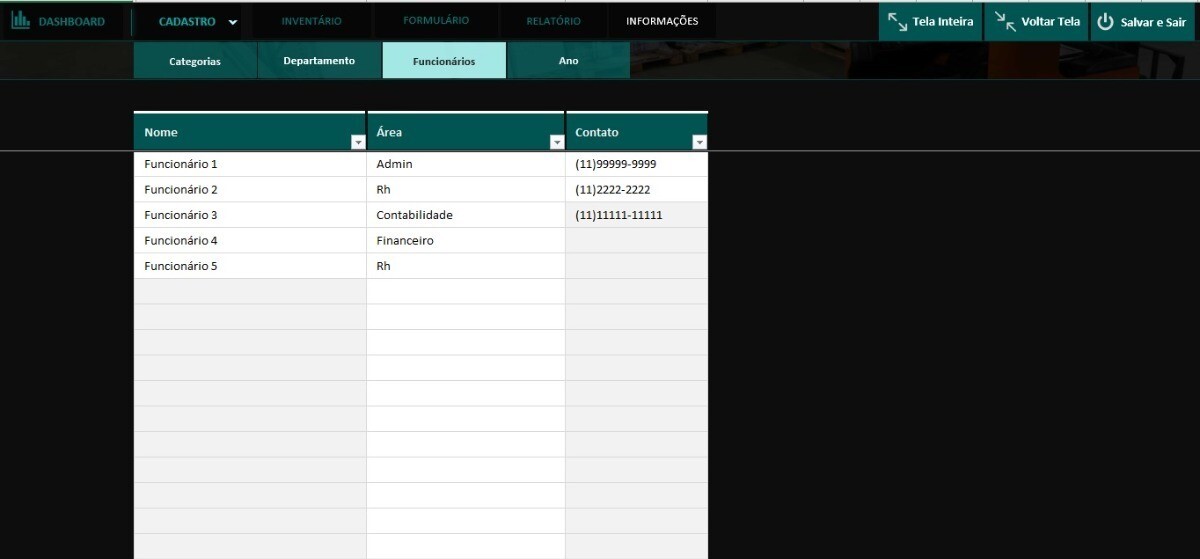
Task: Click the Dashboard bar chart icon
Action: (20, 20)
